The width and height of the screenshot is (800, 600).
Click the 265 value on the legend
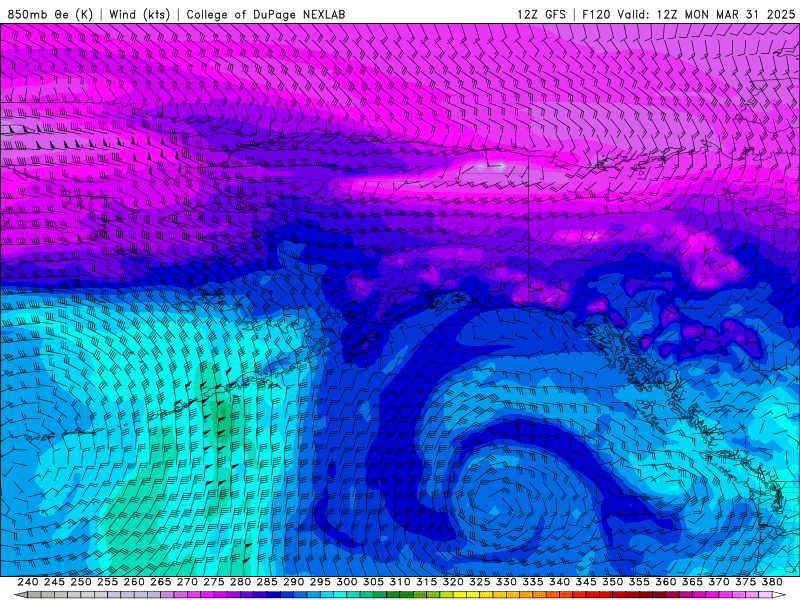(160, 582)
